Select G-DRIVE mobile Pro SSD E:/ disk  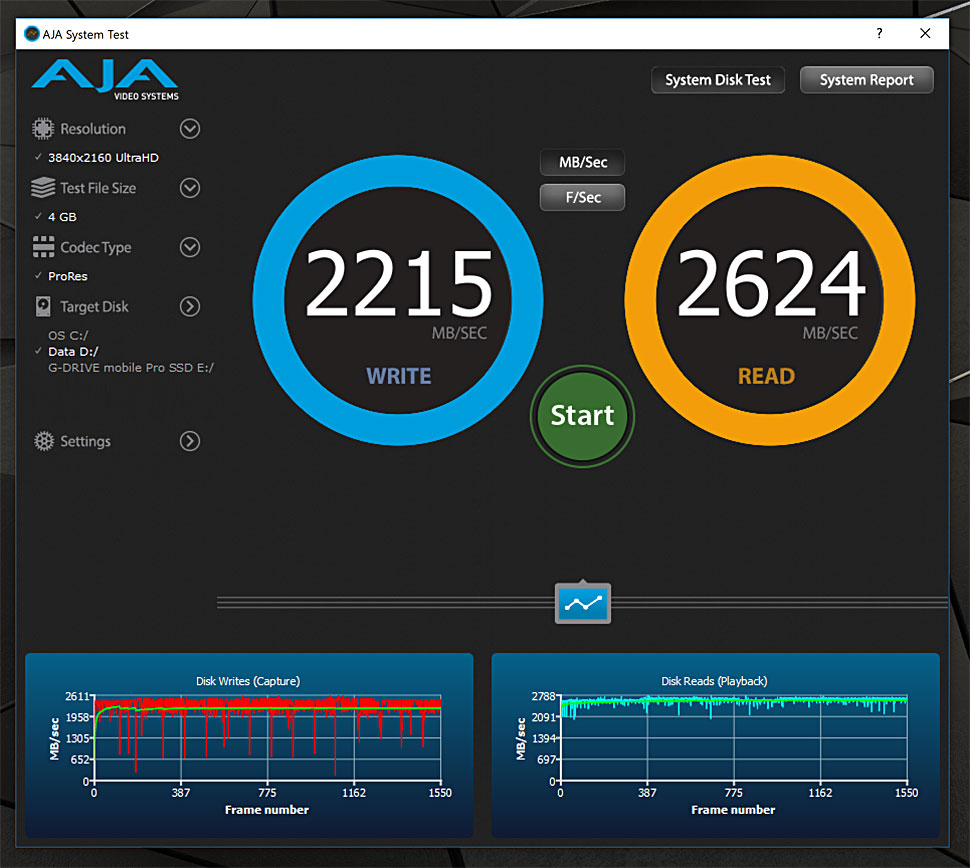pos(131,367)
